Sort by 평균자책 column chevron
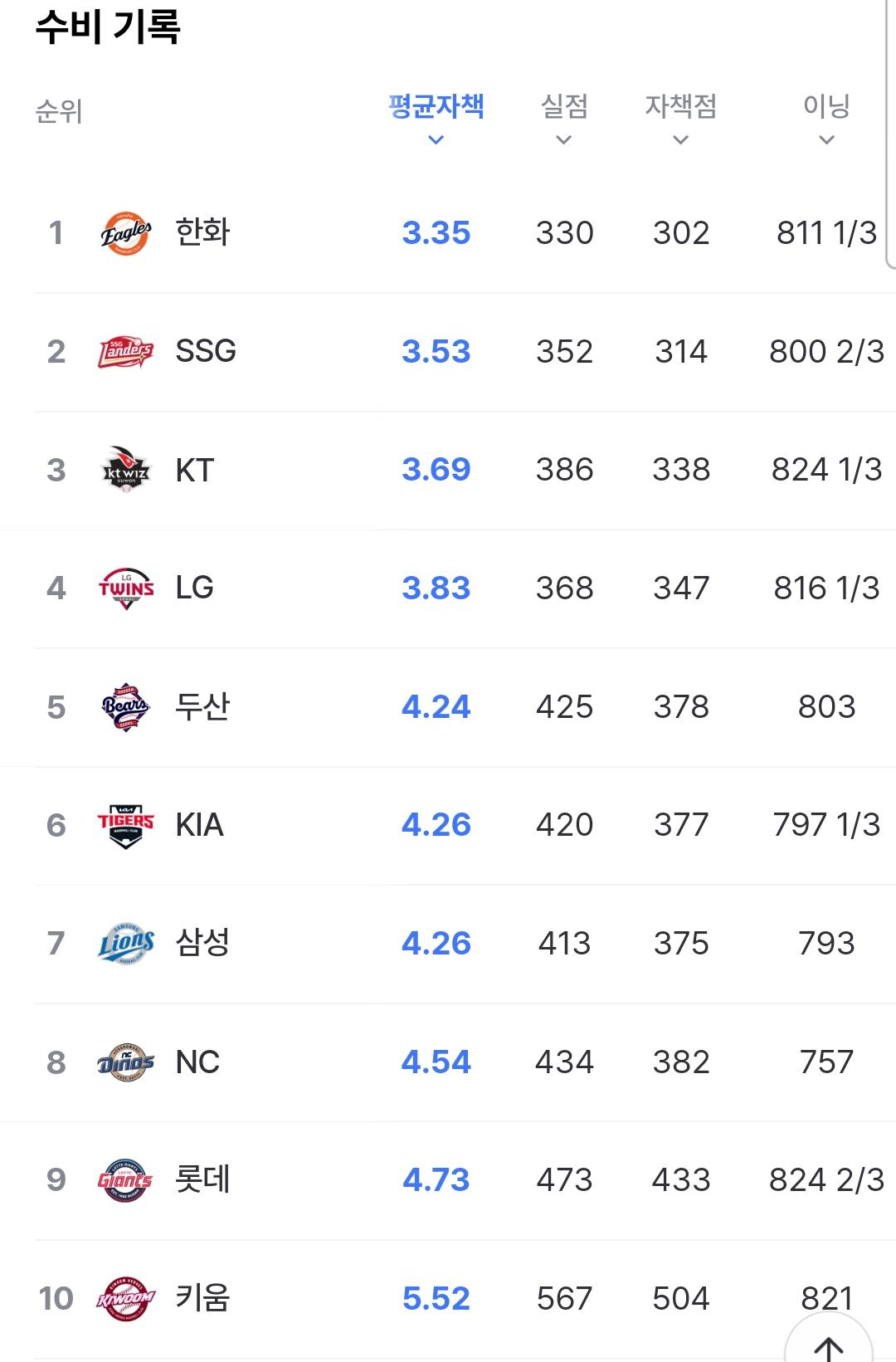896x1362 pixels. pyautogui.click(x=436, y=140)
